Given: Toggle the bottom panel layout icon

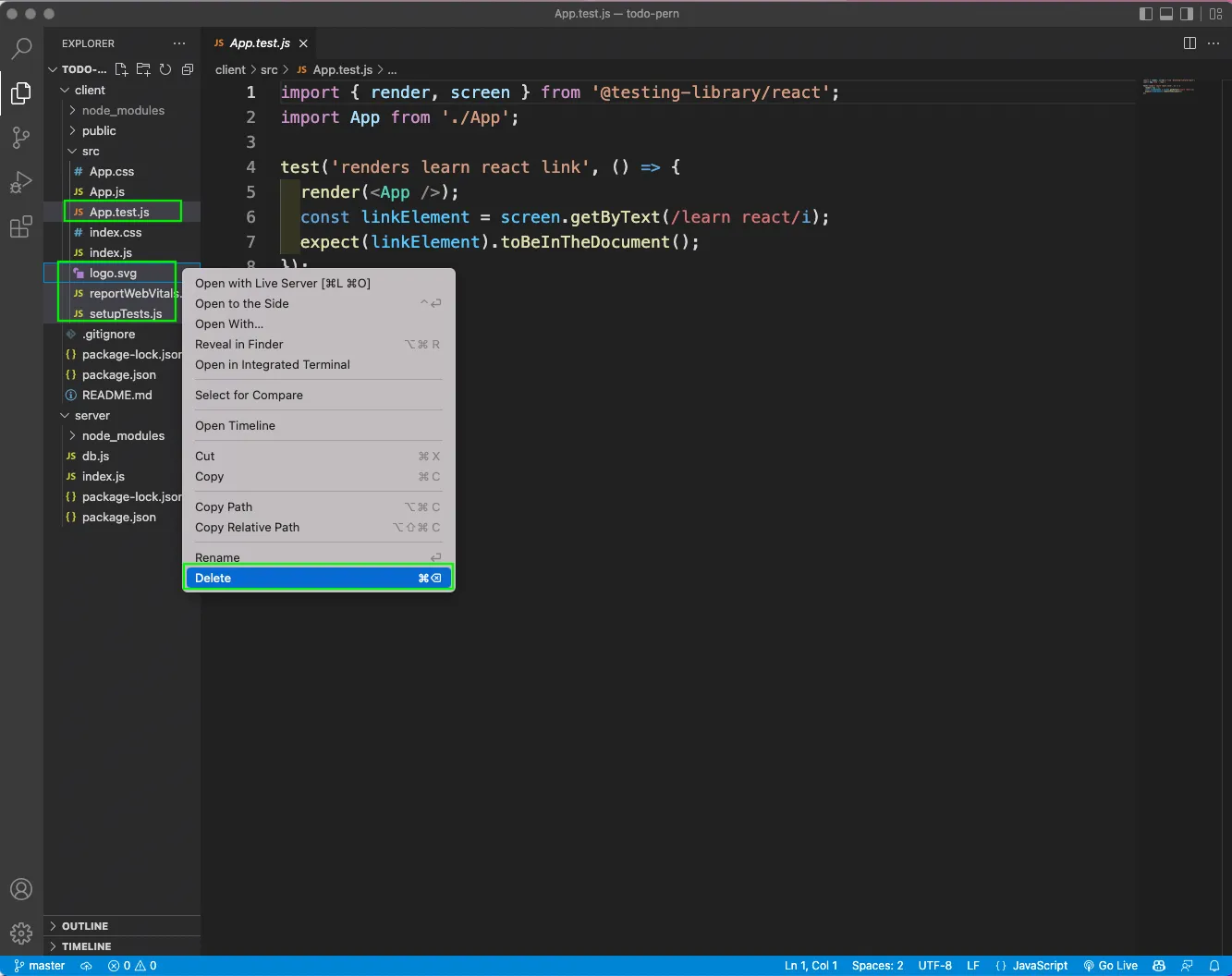Looking at the screenshot, I should pyautogui.click(x=1166, y=14).
